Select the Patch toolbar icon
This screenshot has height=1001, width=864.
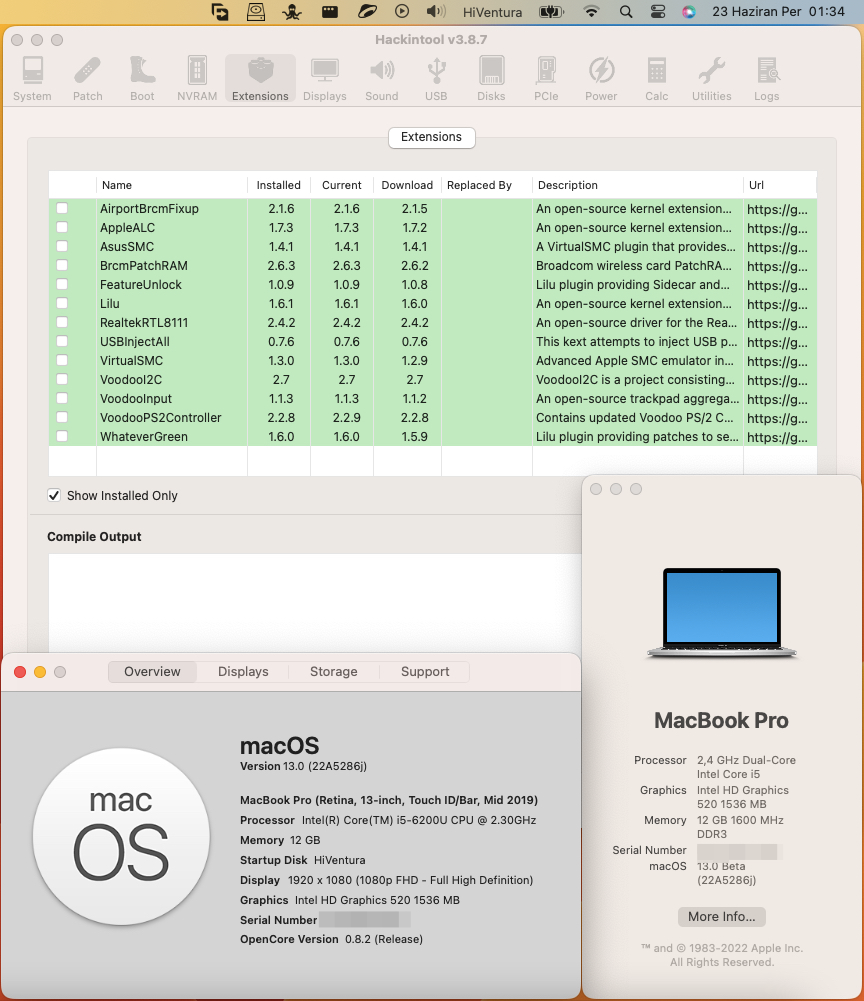click(88, 78)
